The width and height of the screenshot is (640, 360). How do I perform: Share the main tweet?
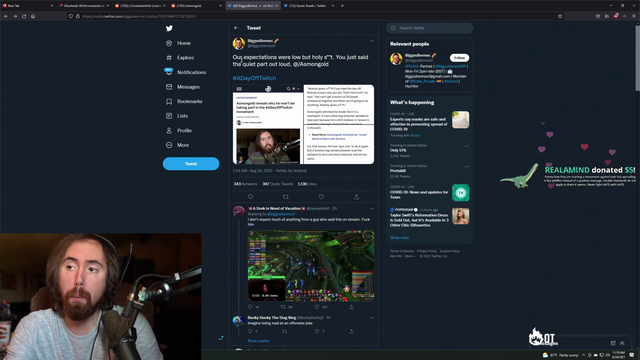pos(356,197)
